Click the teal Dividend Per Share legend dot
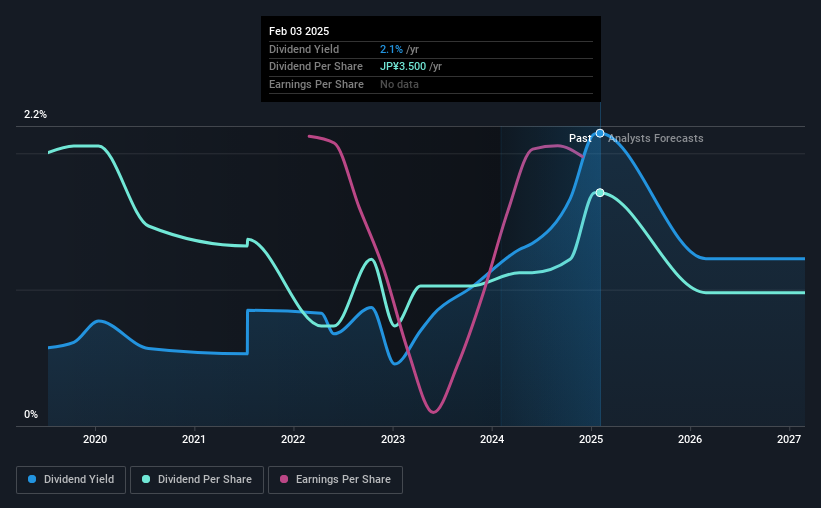 click(x=146, y=479)
